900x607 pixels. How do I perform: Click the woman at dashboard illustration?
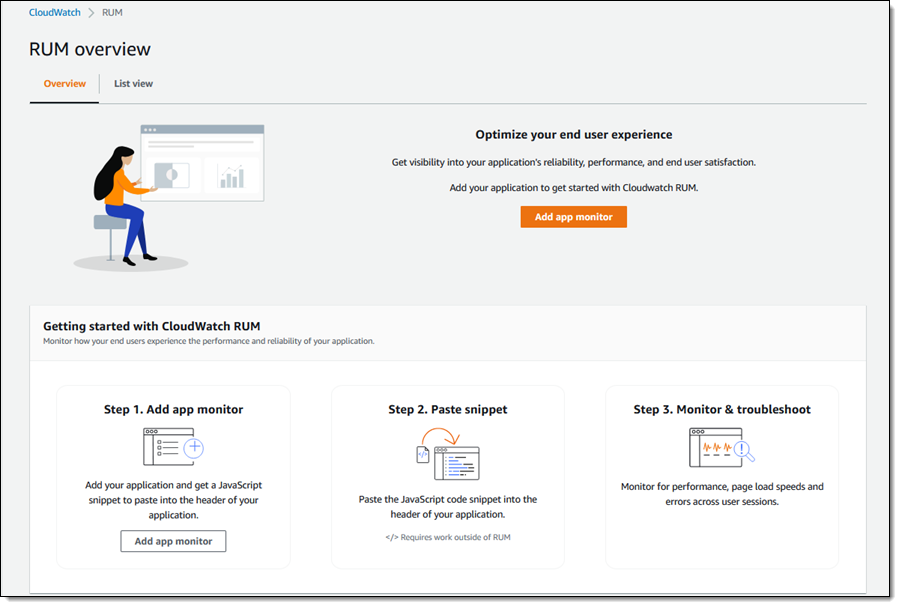point(169,197)
